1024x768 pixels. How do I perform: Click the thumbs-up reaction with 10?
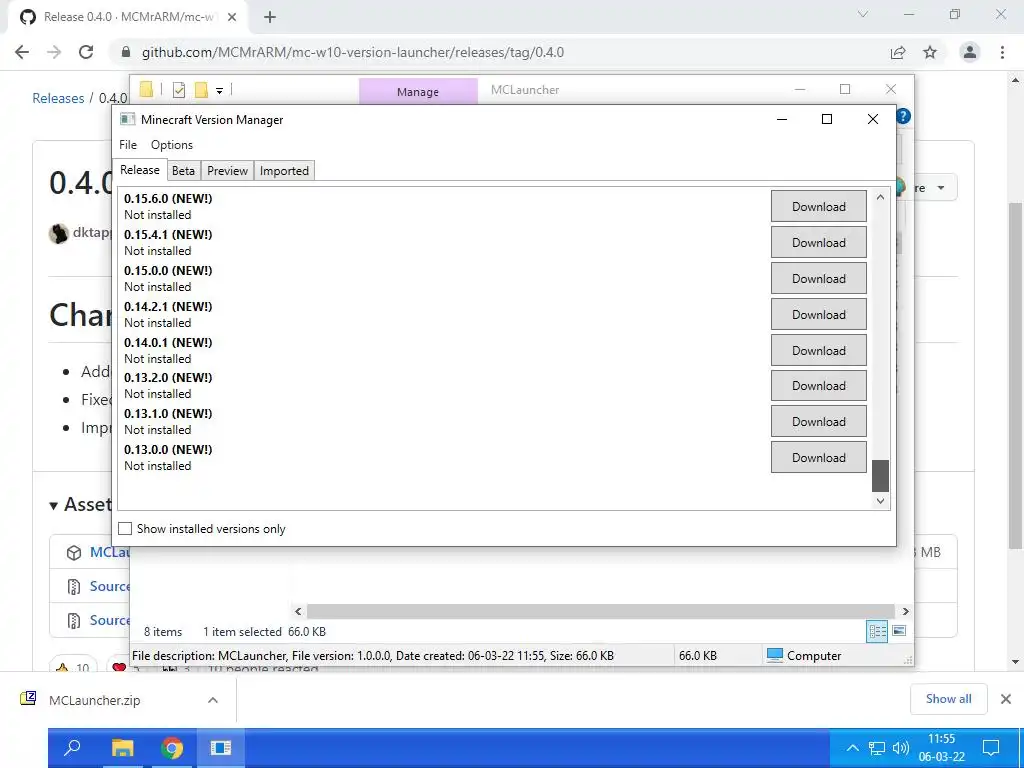73,667
